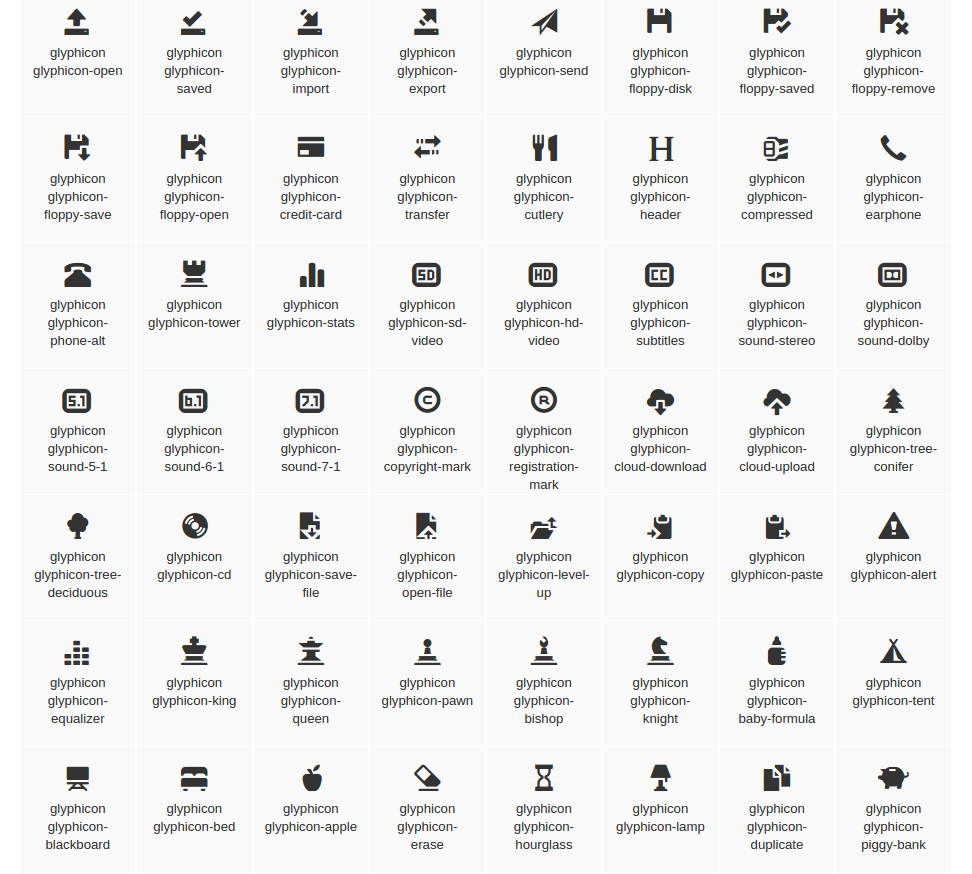
Task: Select the tower chess rook icon
Action: click(x=194, y=274)
